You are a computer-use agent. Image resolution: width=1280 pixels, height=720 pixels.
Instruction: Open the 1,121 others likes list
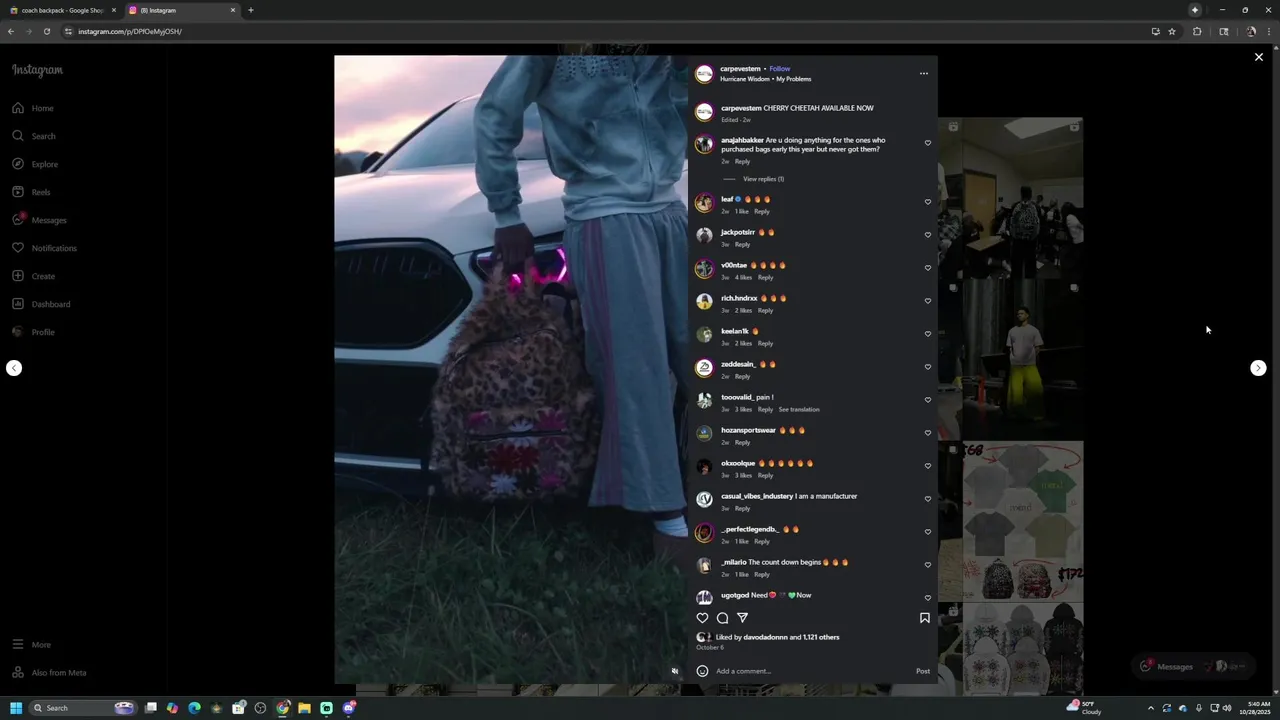tap(821, 637)
